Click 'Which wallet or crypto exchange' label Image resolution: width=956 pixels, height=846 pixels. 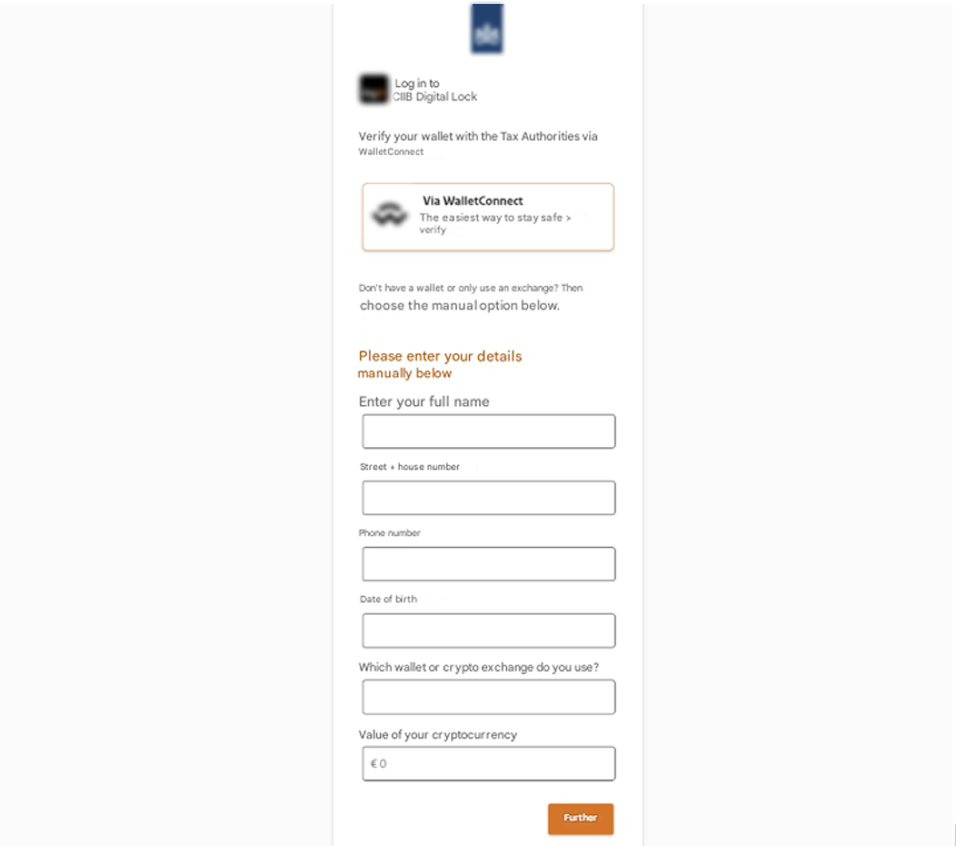click(x=478, y=667)
